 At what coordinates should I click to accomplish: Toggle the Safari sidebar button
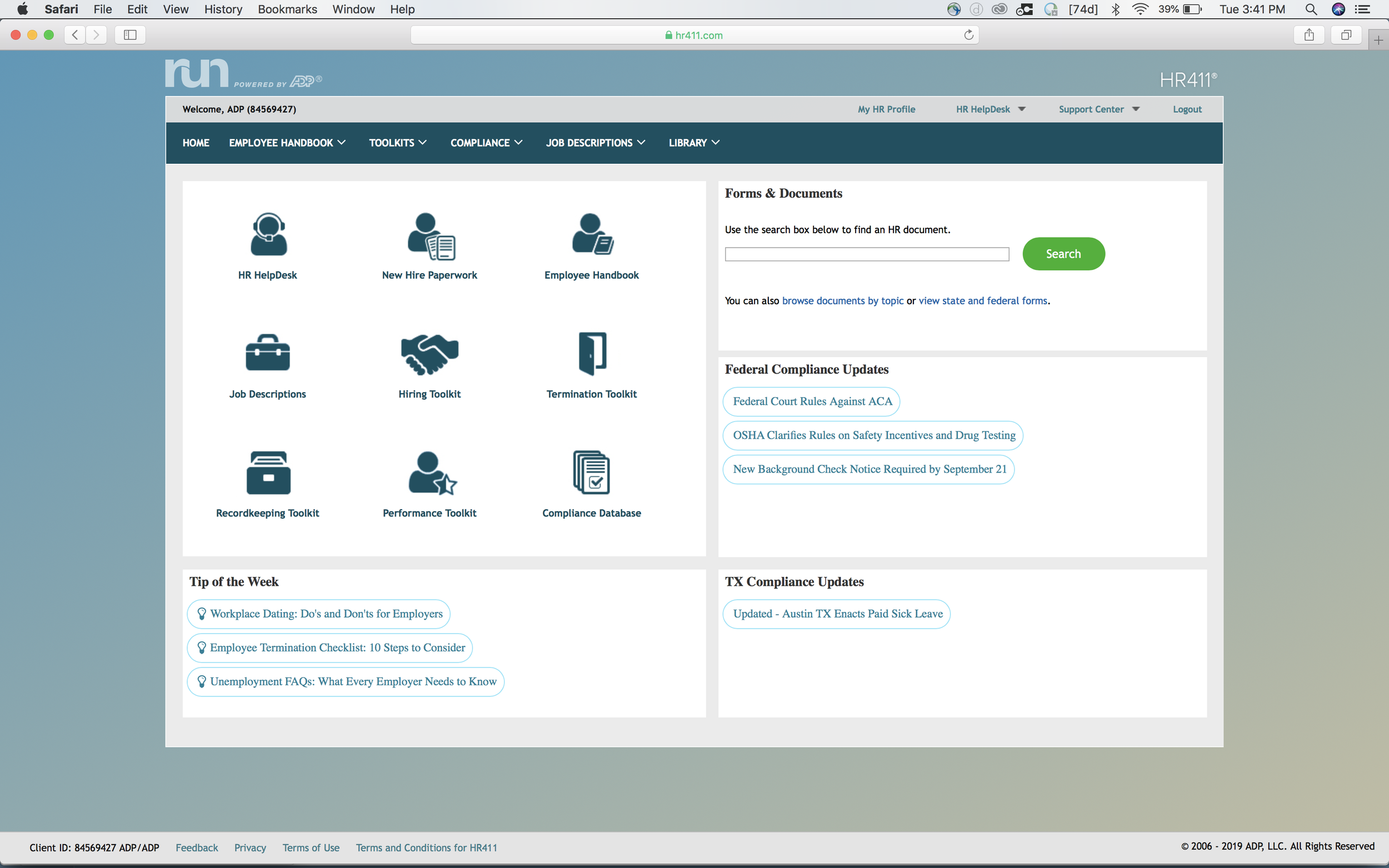131,35
